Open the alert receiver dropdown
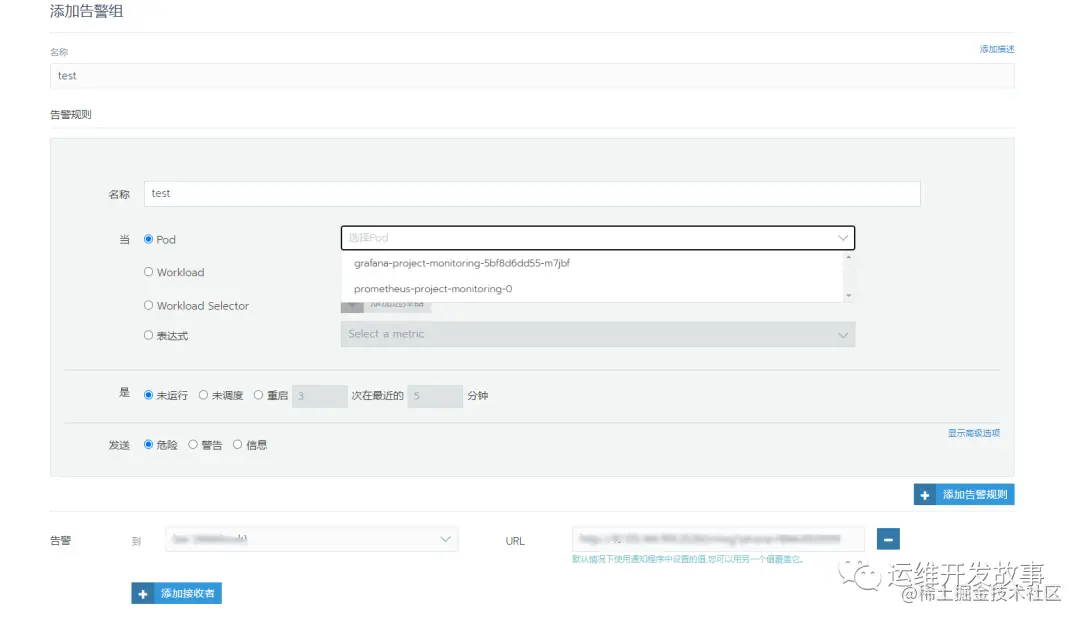This screenshot has width=1080, height=622. click(312, 539)
